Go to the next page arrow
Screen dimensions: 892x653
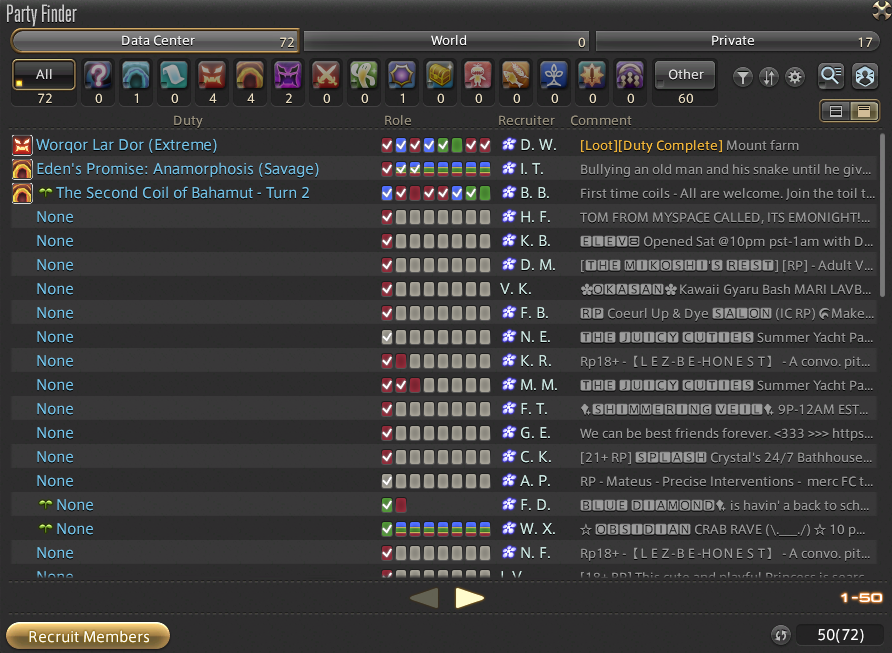[x=469, y=598]
